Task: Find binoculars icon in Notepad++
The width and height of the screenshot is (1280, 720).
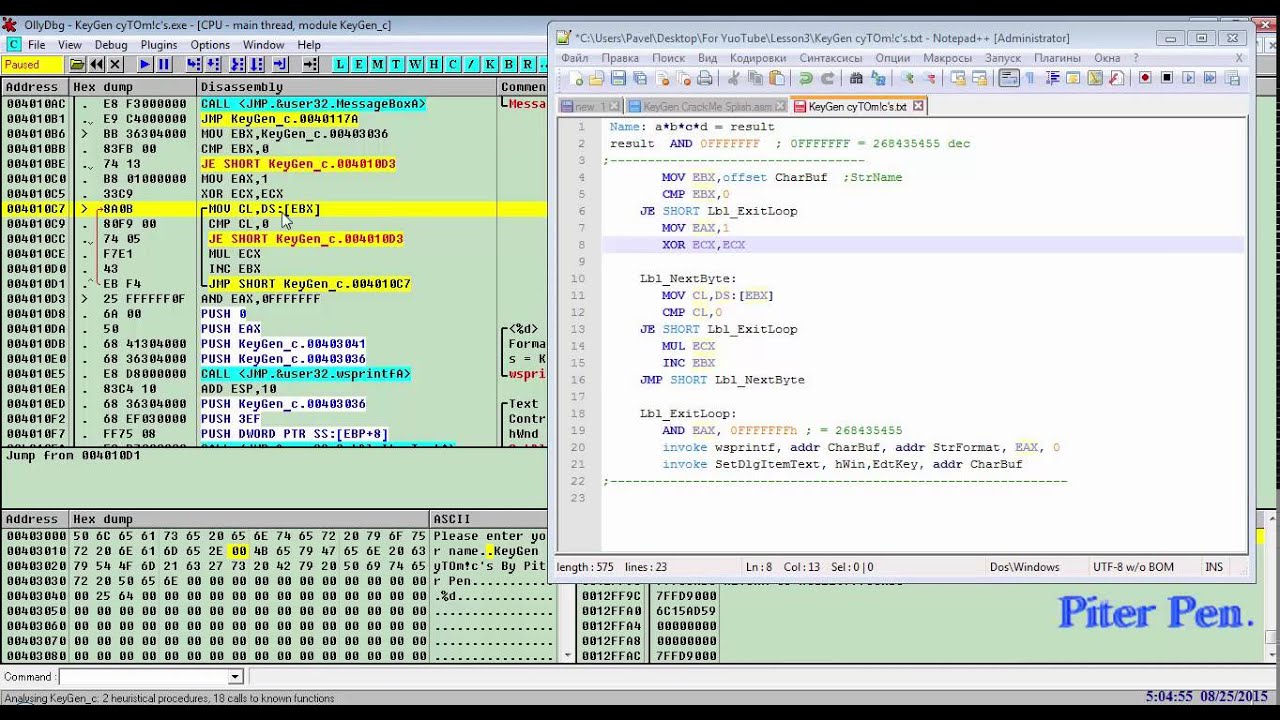Action: 855,78
